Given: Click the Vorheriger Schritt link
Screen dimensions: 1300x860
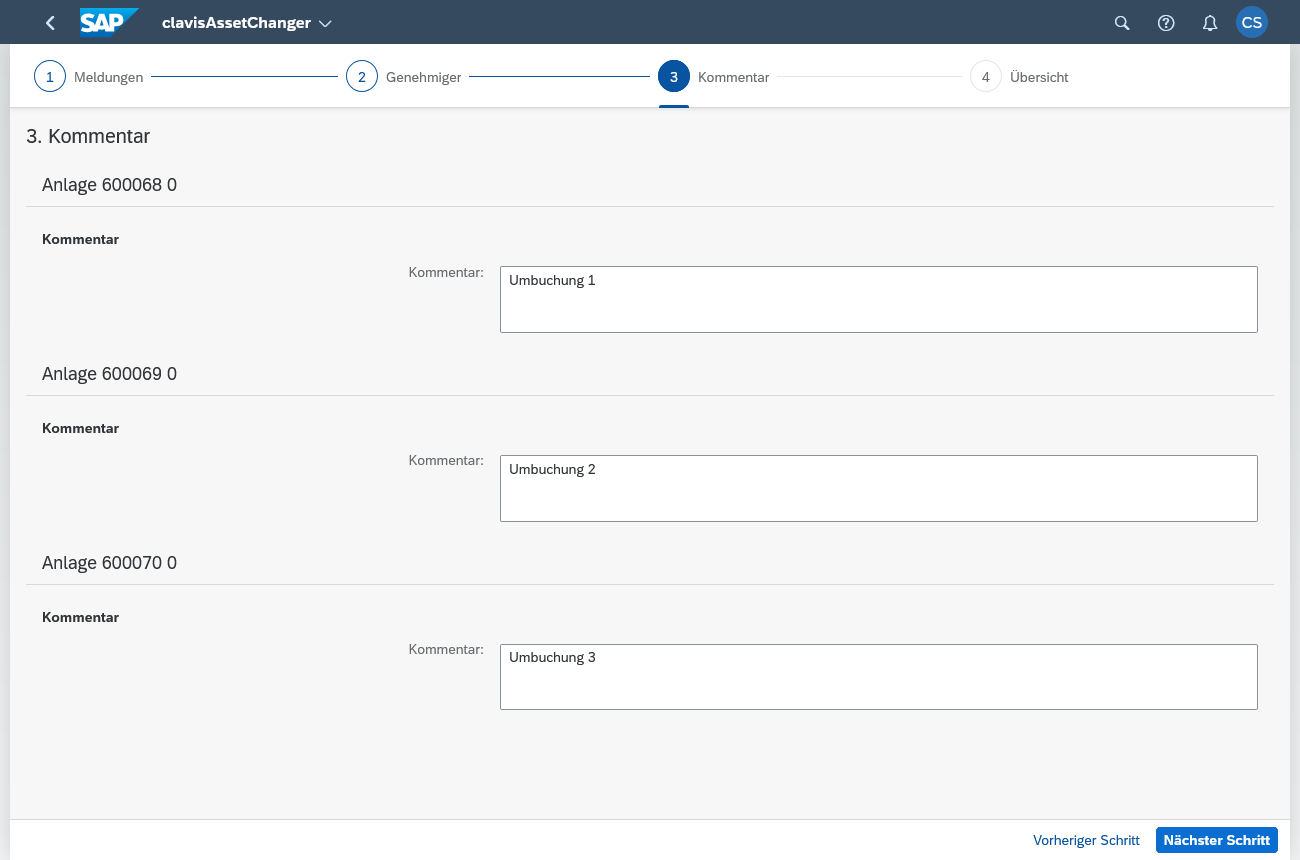Looking at the screenshot, I should pos(1086,840).
